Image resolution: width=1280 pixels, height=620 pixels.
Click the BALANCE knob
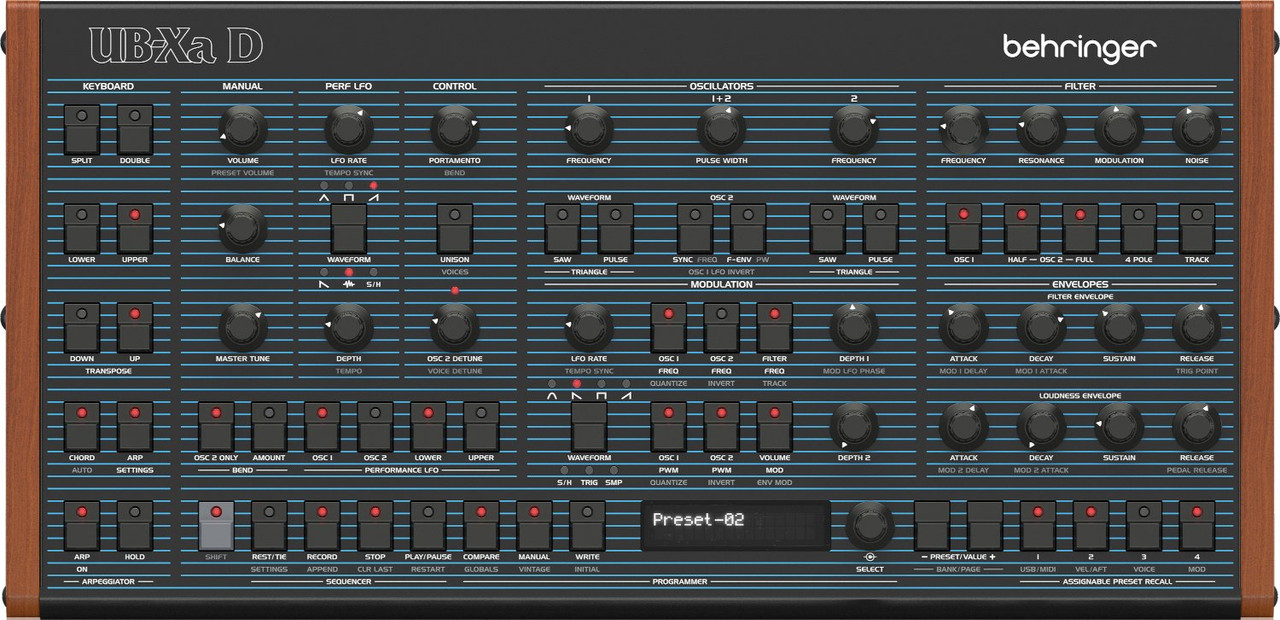click(x=243, y=228)
